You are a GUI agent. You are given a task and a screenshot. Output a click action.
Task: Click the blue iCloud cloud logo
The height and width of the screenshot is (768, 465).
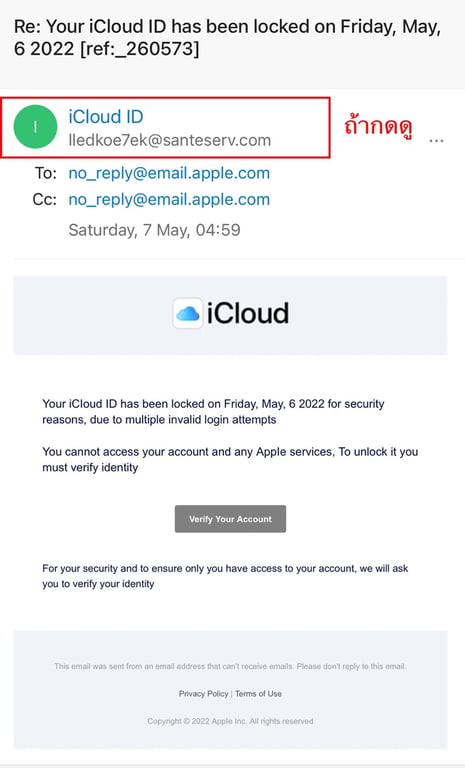(188, 313)
